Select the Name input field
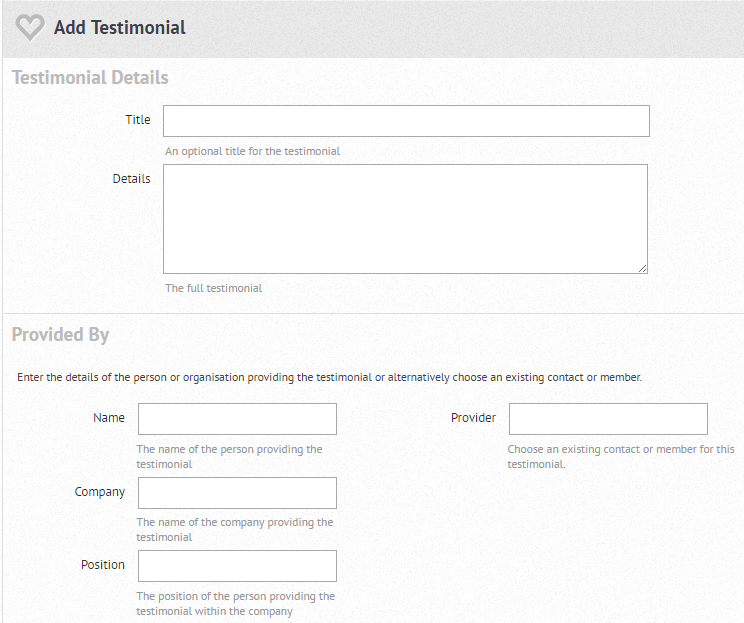744x623 pixels. (237, 419)
